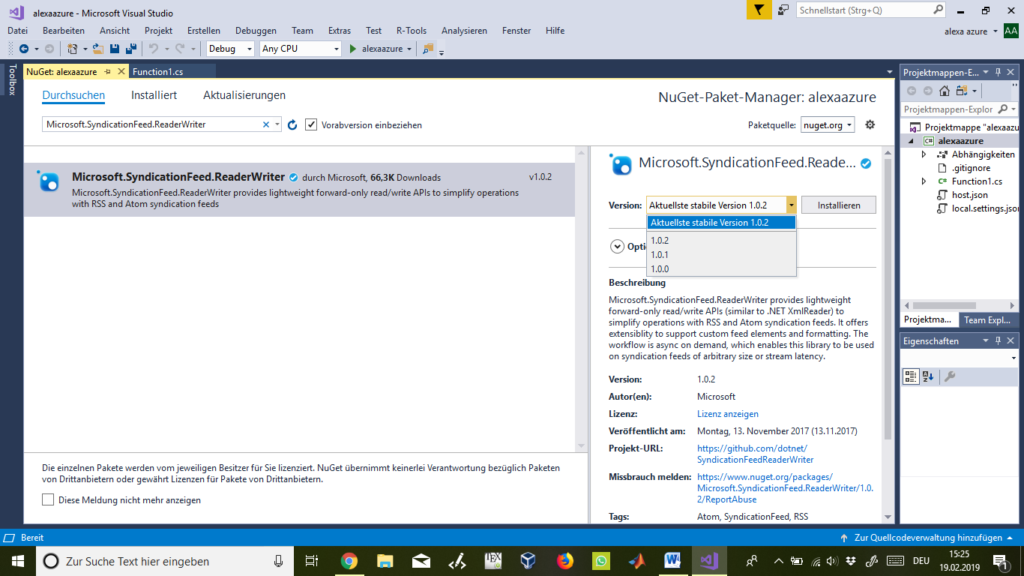
Task: Click the navigate backward toolbar arrow
Action: pyautogui.click(x=24, y=49)
